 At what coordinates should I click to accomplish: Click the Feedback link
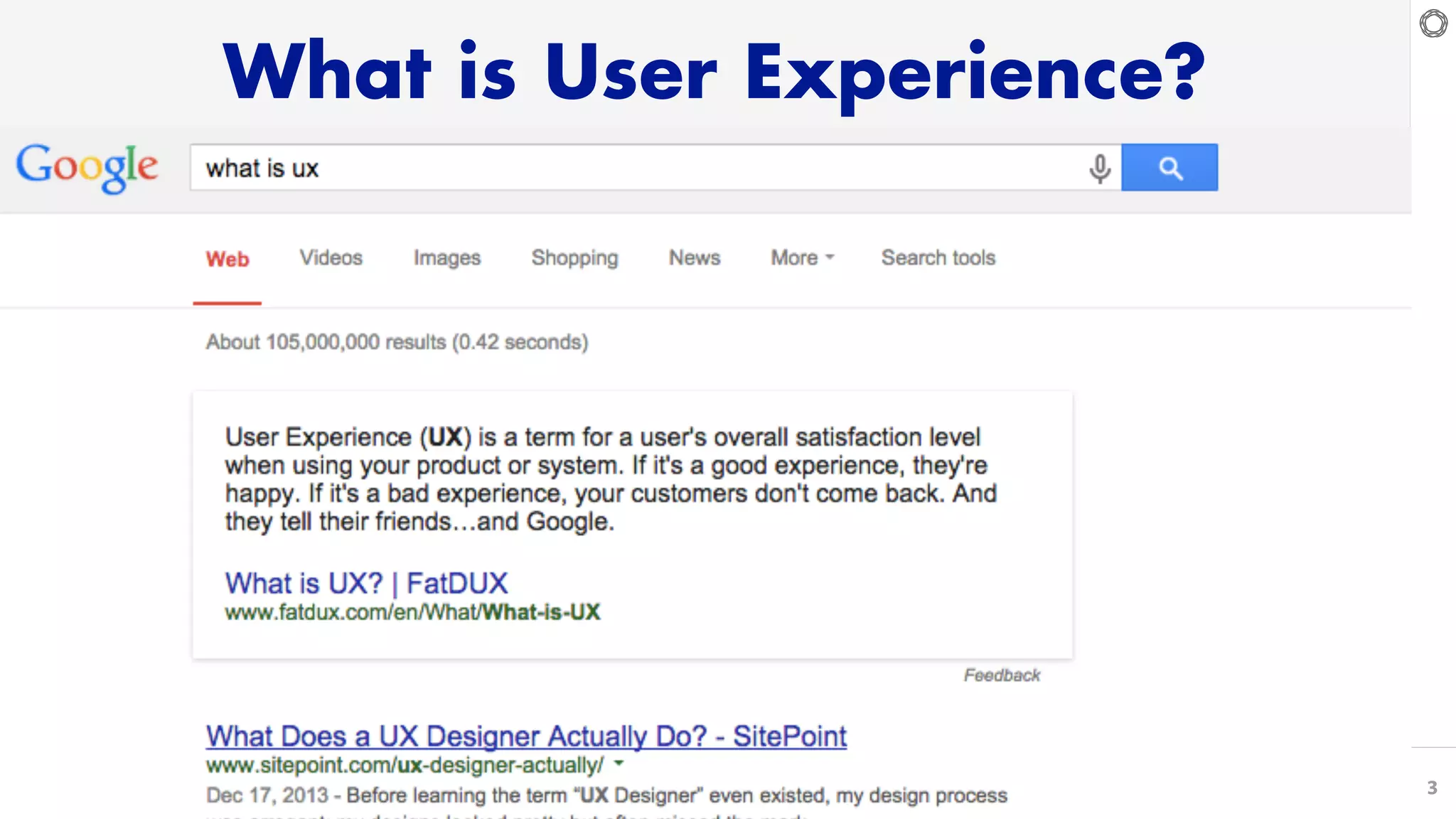pos(1002,675)
